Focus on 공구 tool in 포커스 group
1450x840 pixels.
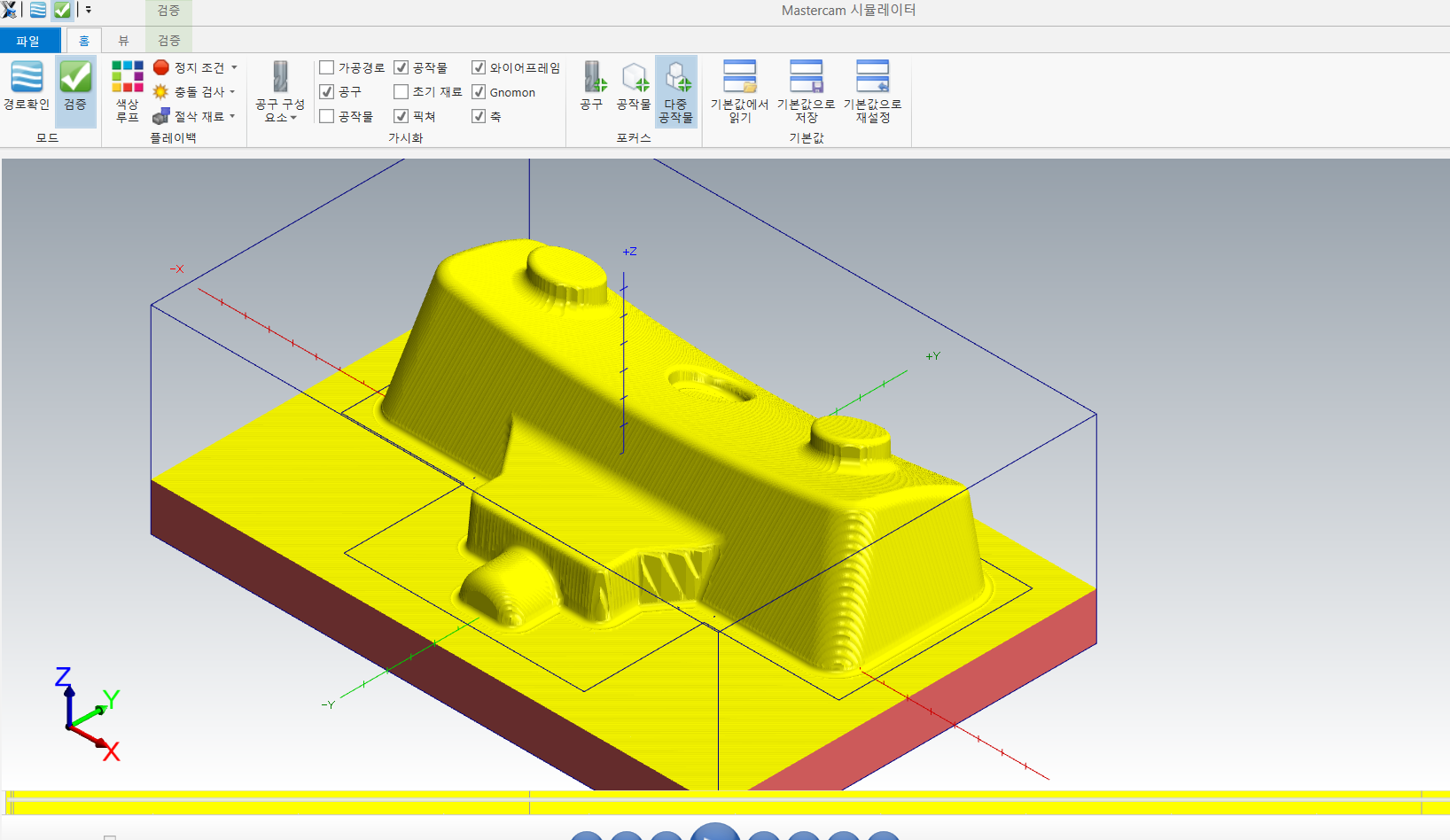pyautogui.click(x=592, y=86)
